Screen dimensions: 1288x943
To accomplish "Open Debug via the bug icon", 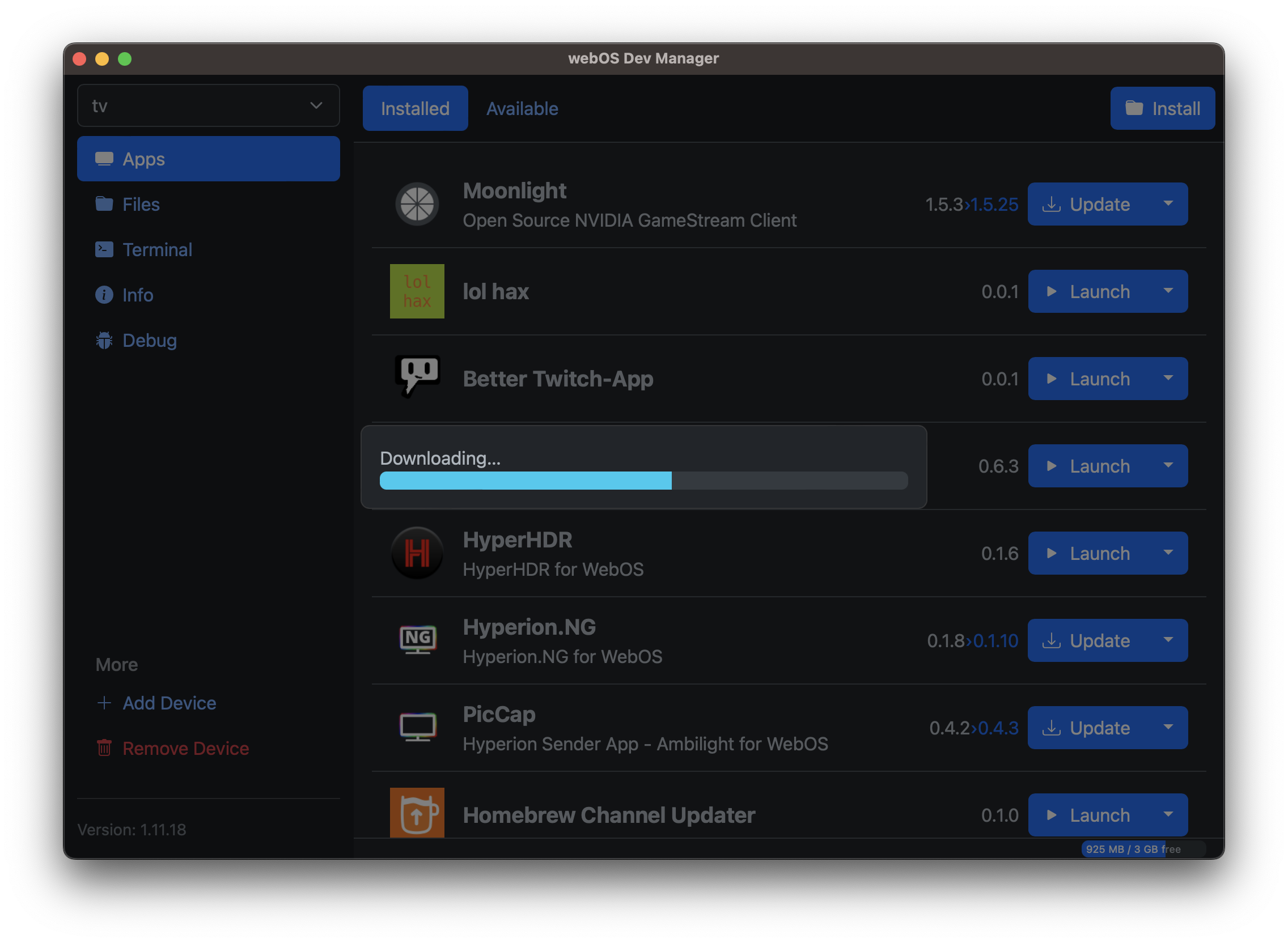I will coord(104,340).
